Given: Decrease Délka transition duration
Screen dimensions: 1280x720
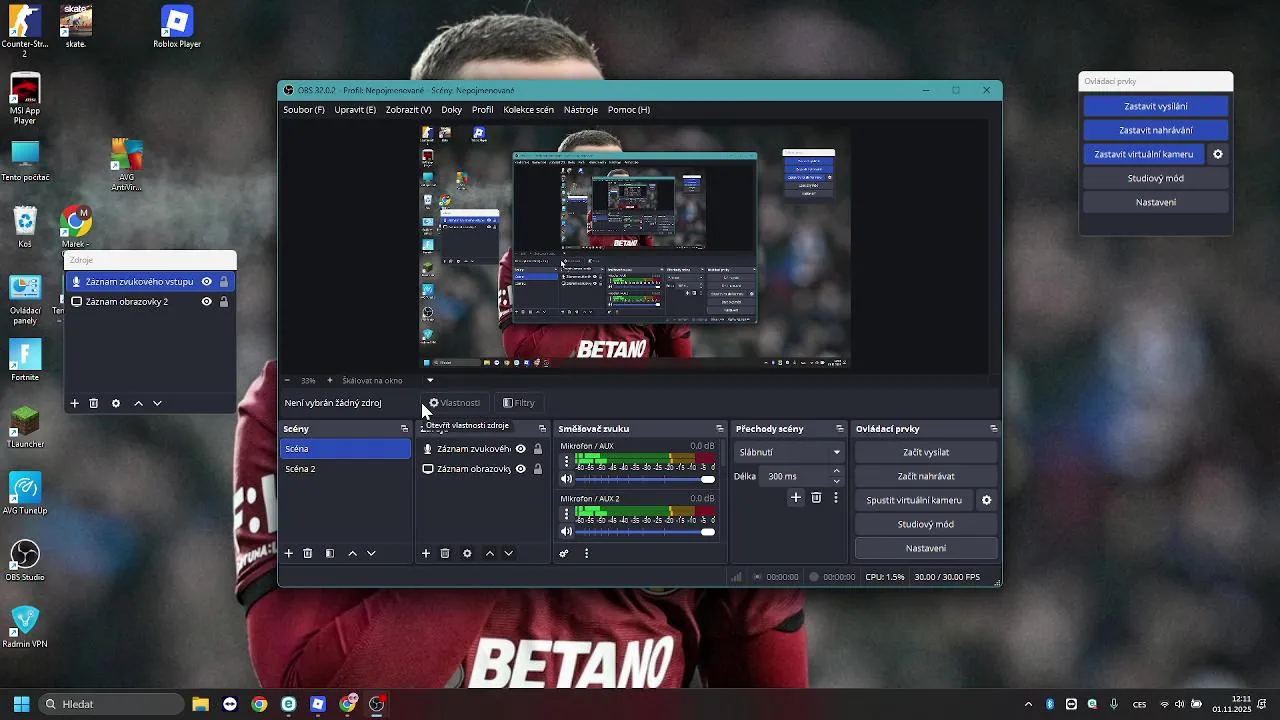Looking at the screenshot, I should click(x=837, y=481).
